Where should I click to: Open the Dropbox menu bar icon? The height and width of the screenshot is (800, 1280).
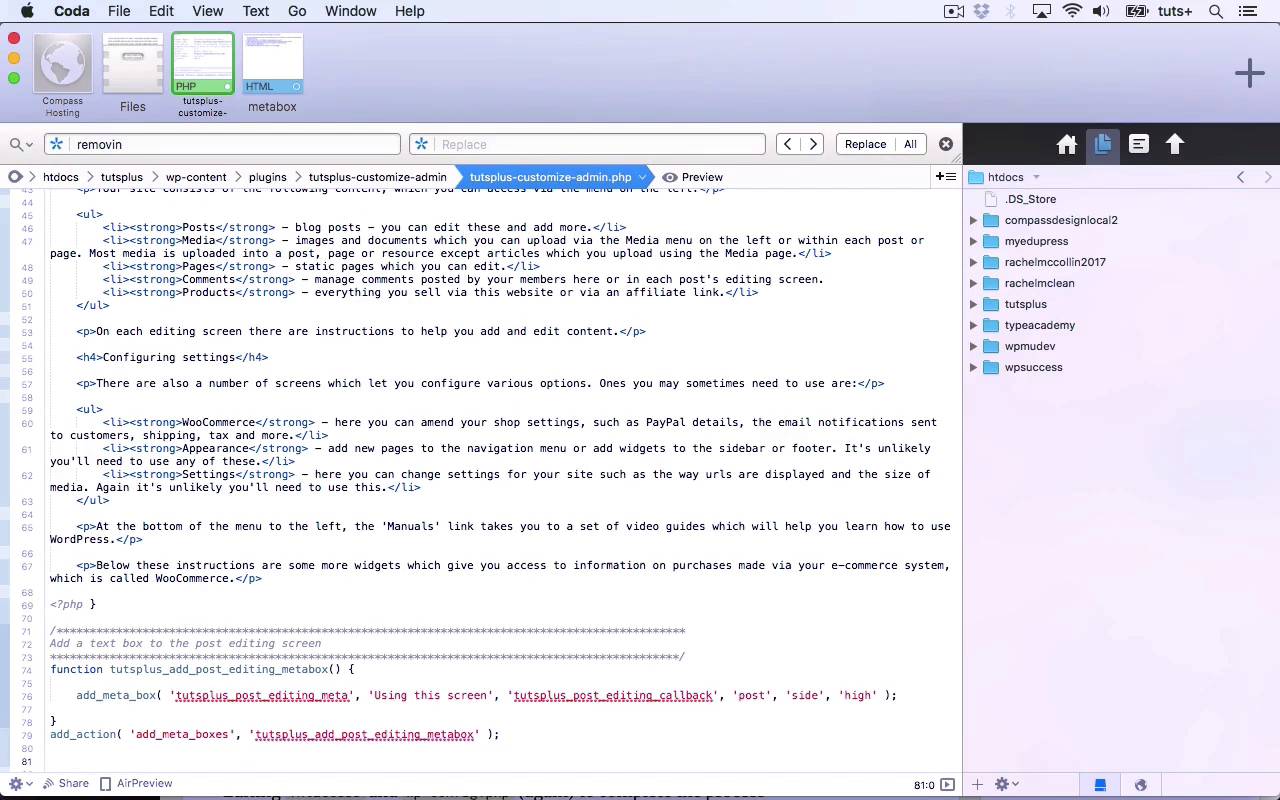coord(981,11)
